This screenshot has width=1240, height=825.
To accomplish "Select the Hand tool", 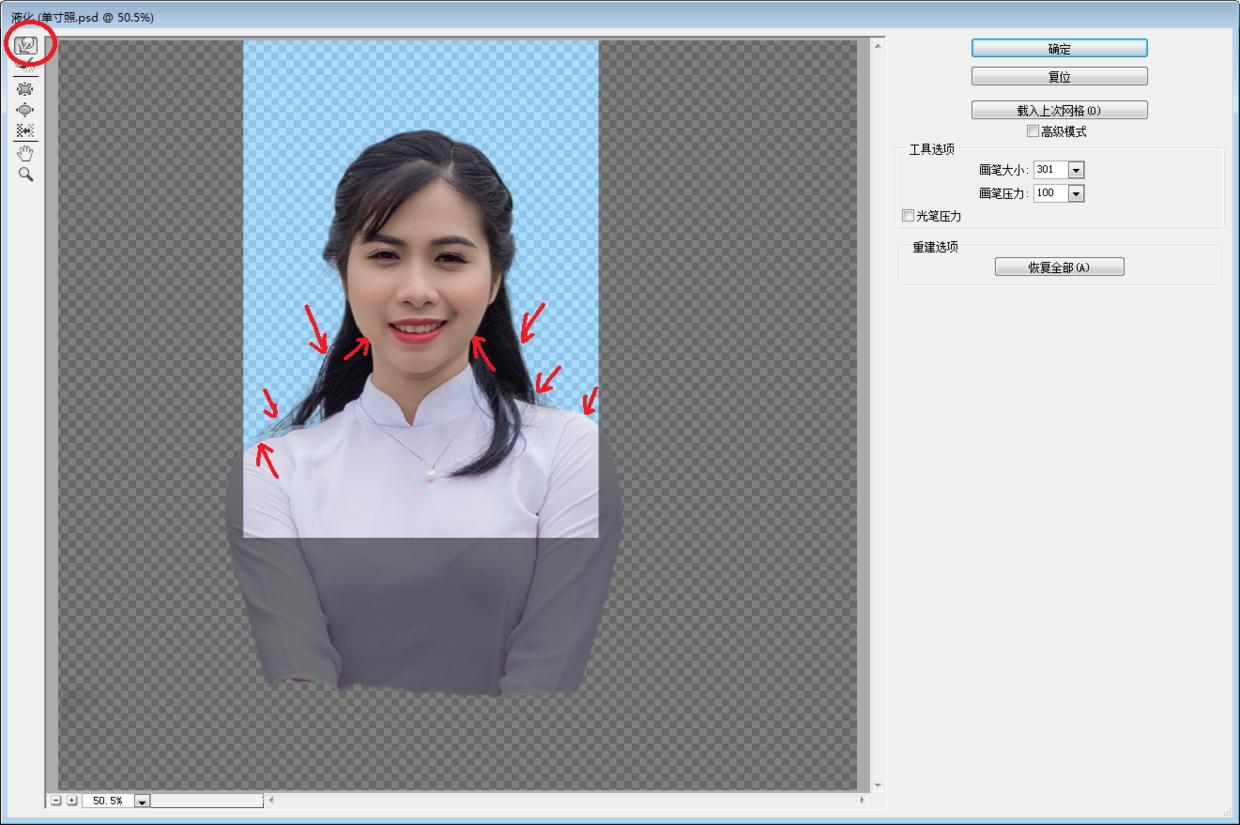I will [x=26, y=153].
